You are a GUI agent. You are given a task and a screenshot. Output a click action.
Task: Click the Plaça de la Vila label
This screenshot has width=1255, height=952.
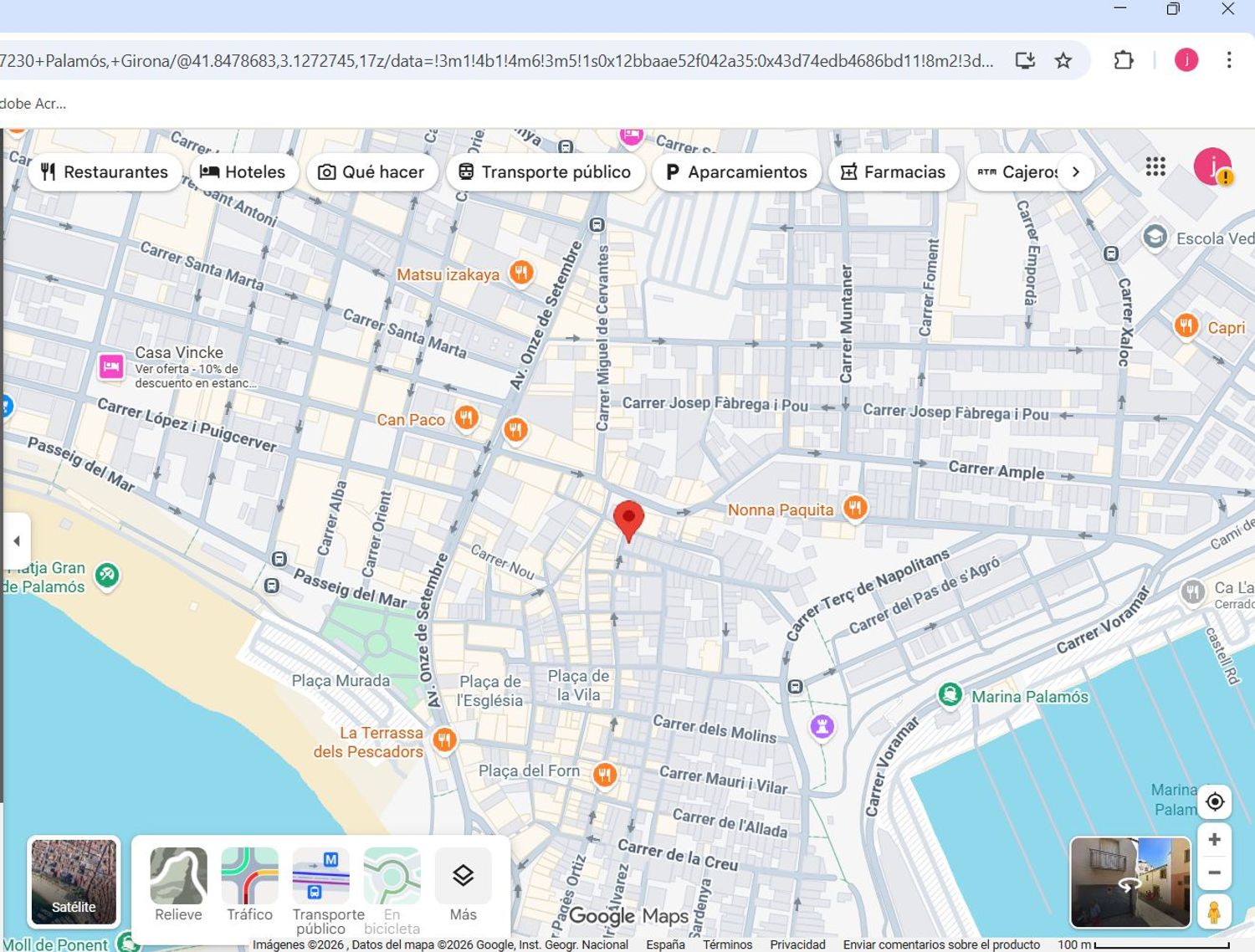coord(578,685)
